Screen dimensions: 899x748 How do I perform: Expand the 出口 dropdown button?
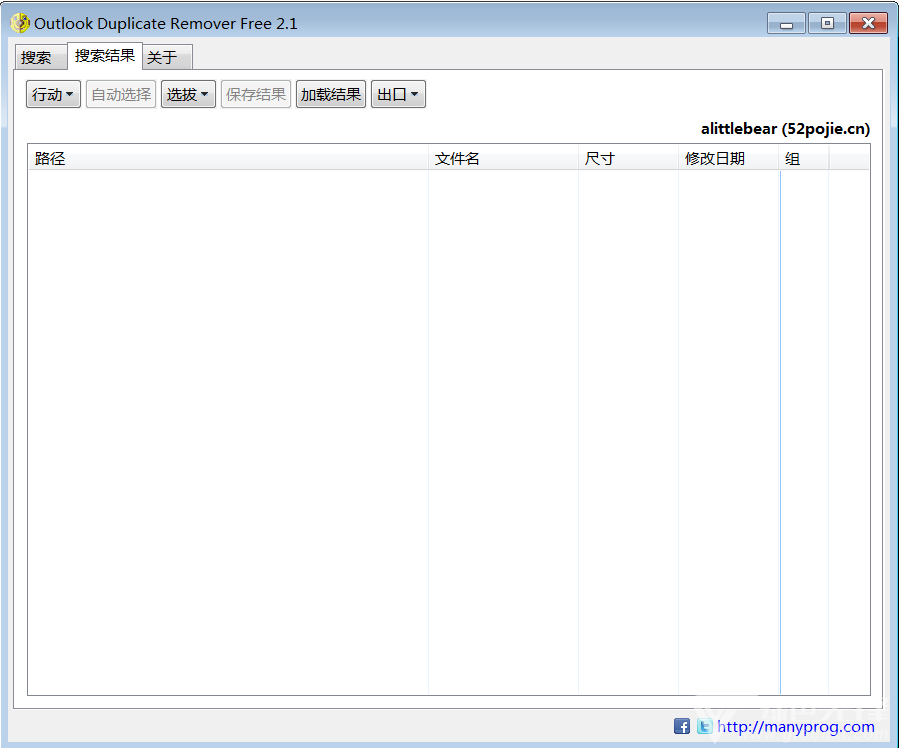pos(398,94)
